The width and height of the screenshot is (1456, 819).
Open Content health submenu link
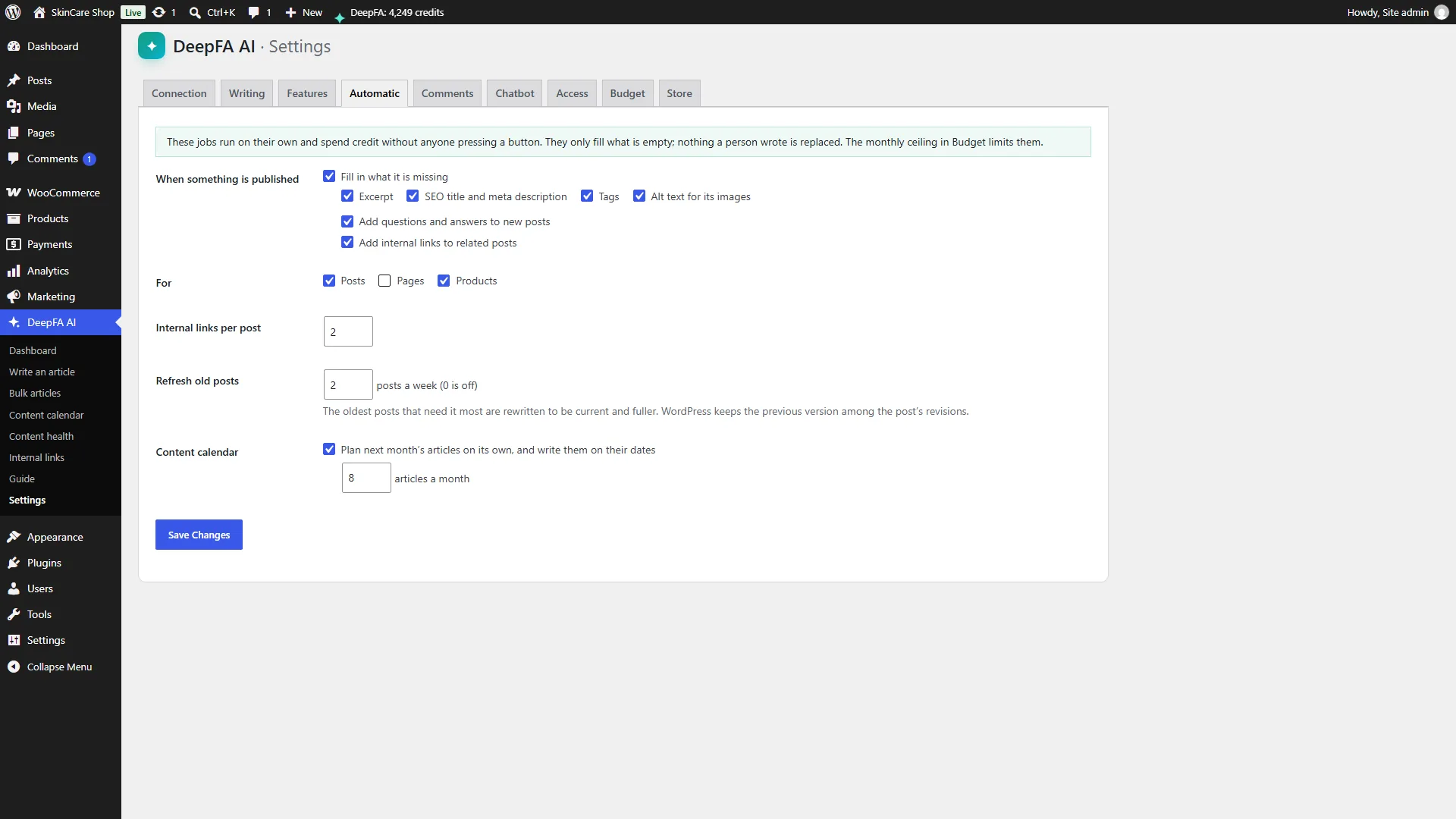41,436
